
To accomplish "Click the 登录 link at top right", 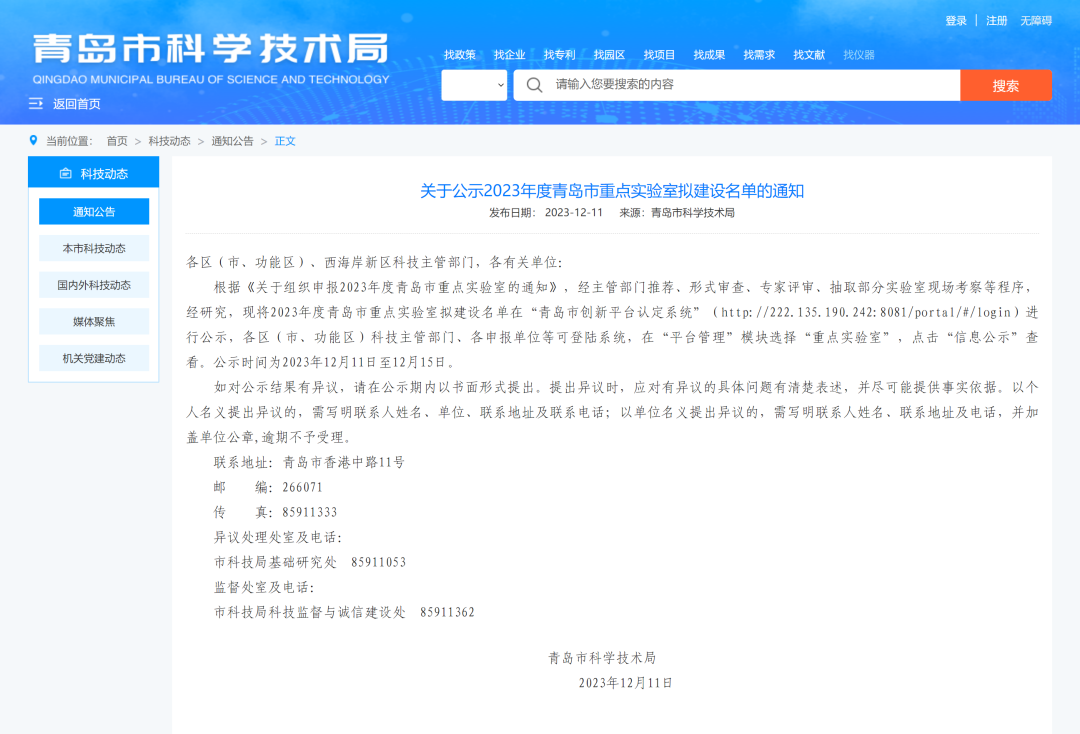I will pos(956,20).
